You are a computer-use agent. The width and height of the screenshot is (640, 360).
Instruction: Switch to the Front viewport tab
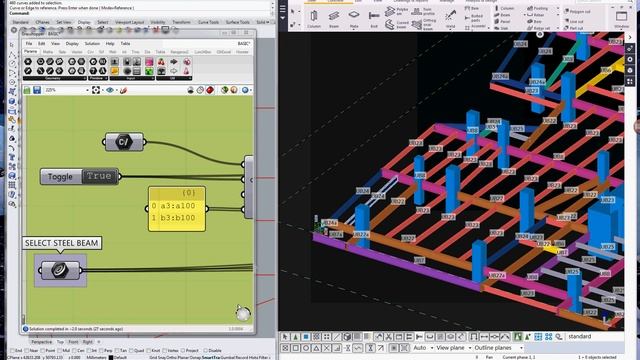(x=73, y=342)
